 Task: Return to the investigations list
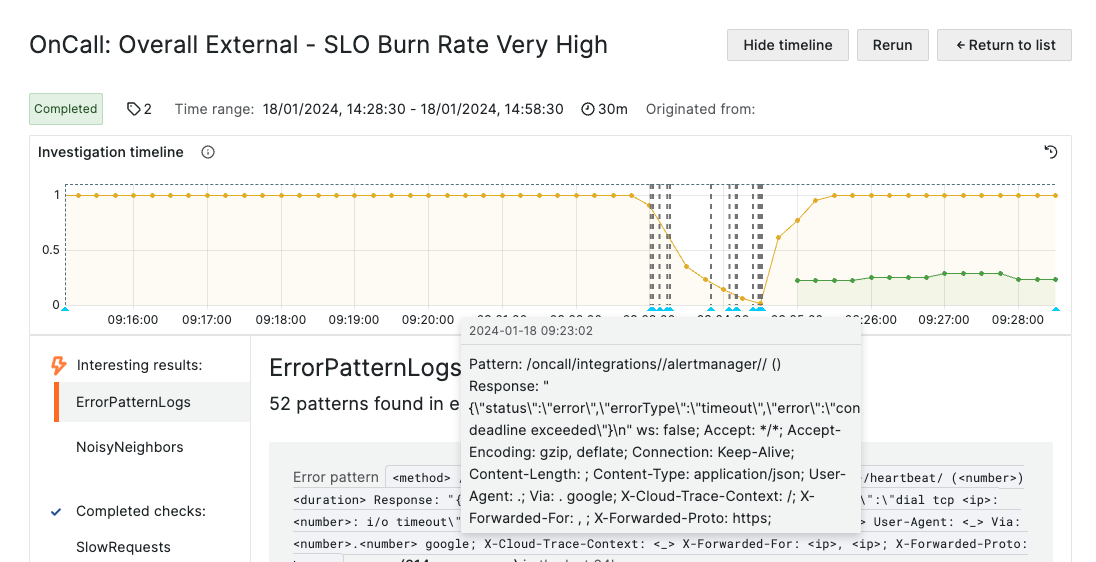[x=1003, y=45]
